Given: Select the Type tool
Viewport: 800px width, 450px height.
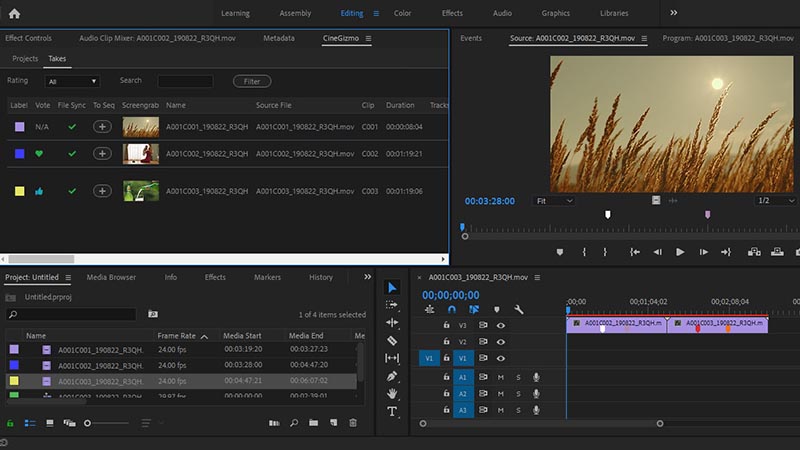Looking at the screenshot, I should tap(392, 411).
